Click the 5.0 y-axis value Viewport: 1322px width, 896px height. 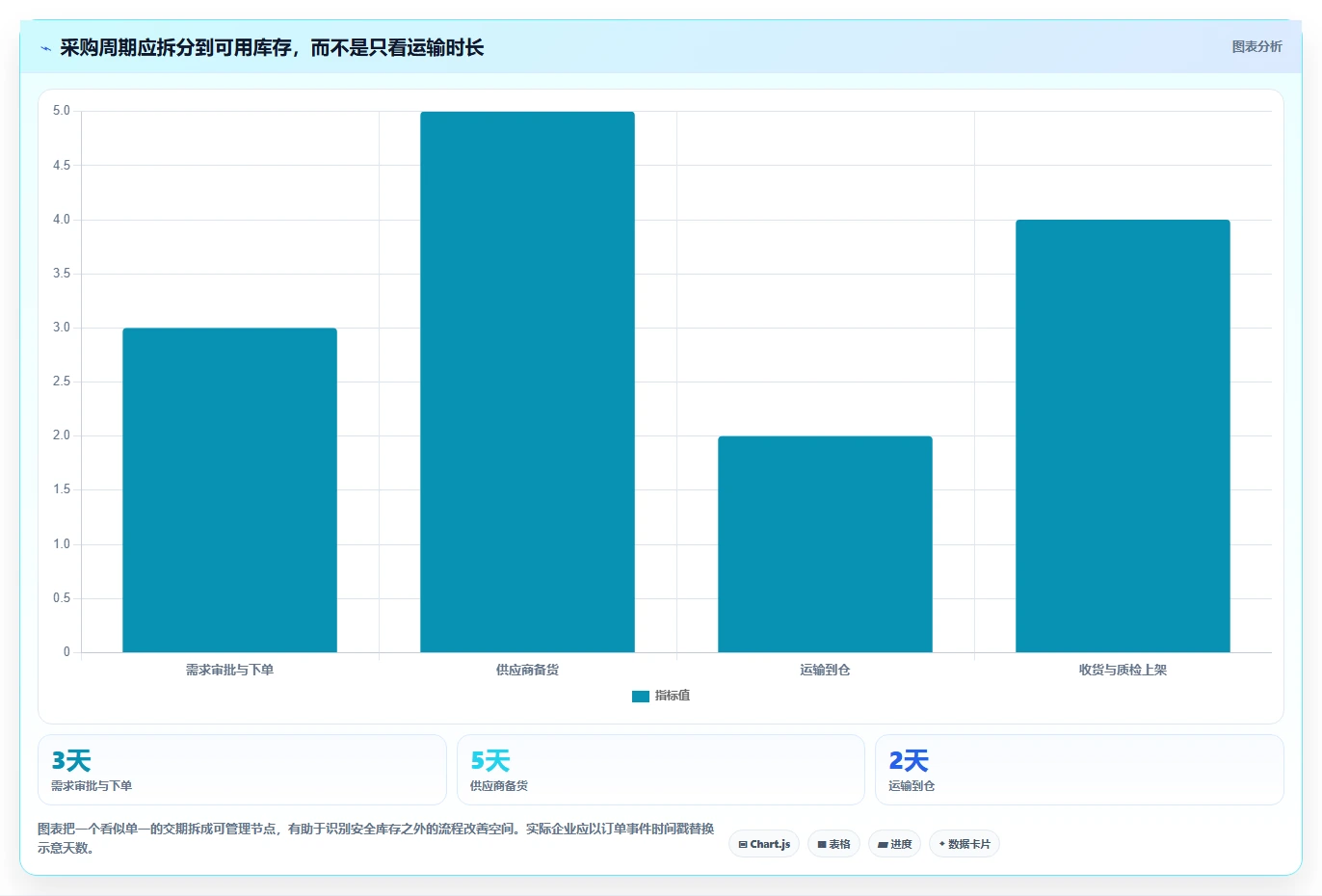(x=62, y=111)
